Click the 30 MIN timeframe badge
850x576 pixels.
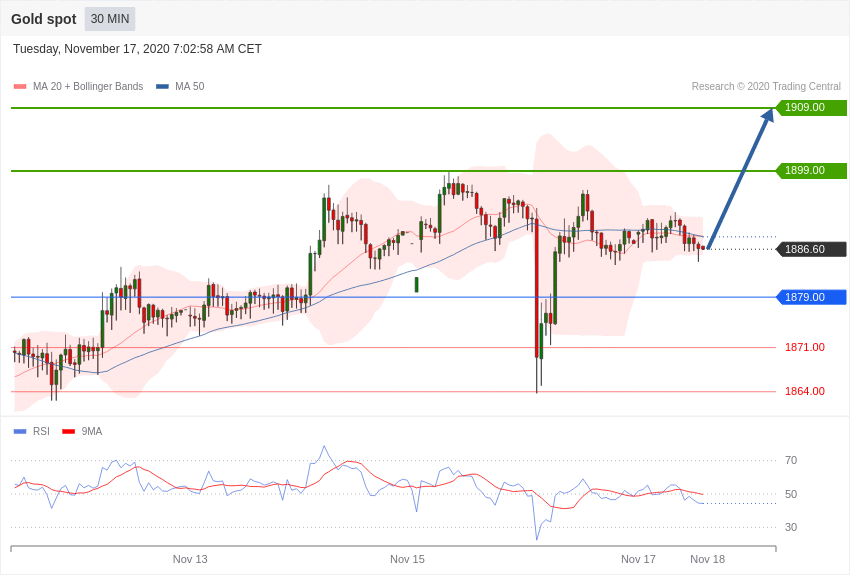(x=110, y=19)
